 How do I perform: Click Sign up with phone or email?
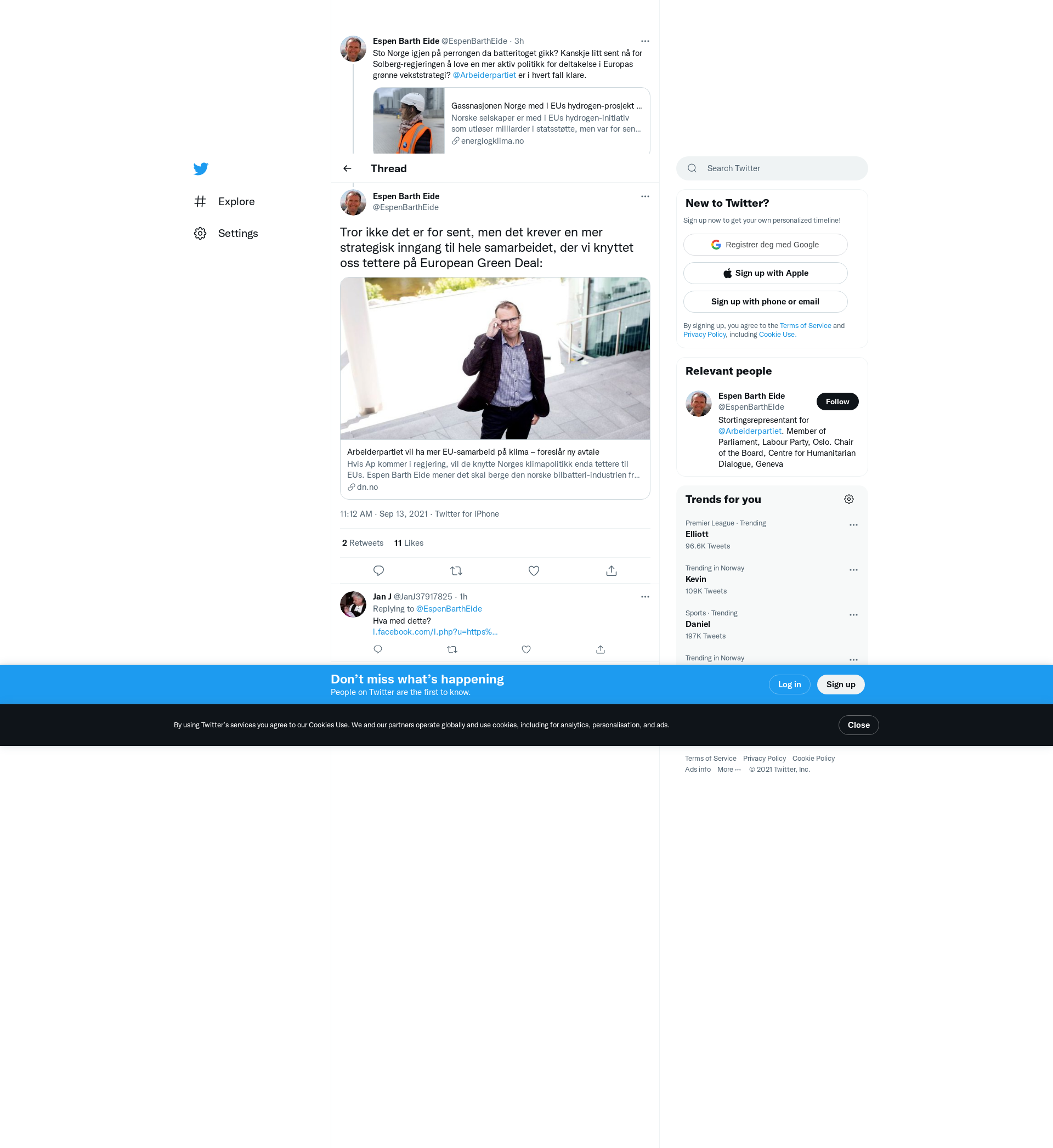(x=765, y=302)
